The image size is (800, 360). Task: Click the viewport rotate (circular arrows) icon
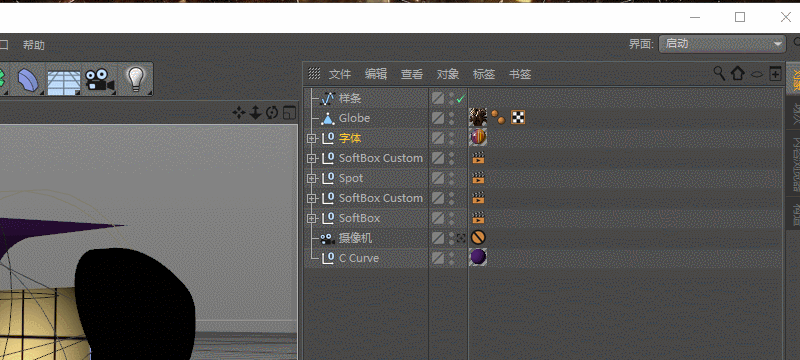(x=272, y=113)
